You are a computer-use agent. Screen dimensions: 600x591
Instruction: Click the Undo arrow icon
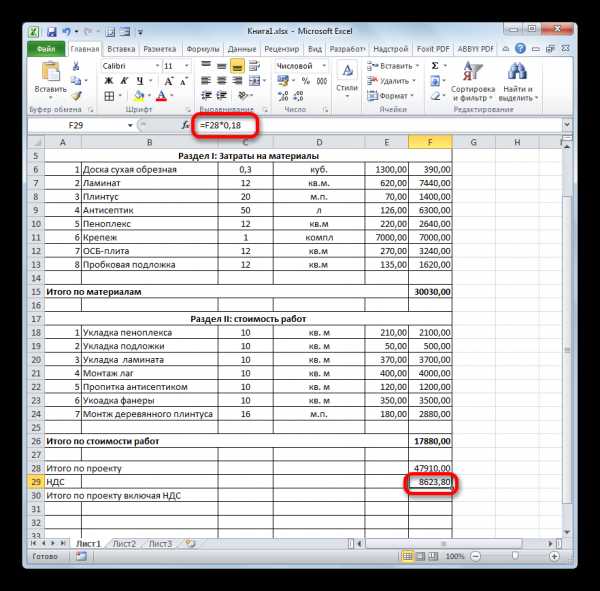pyautogui.click(x=67, y=32)
